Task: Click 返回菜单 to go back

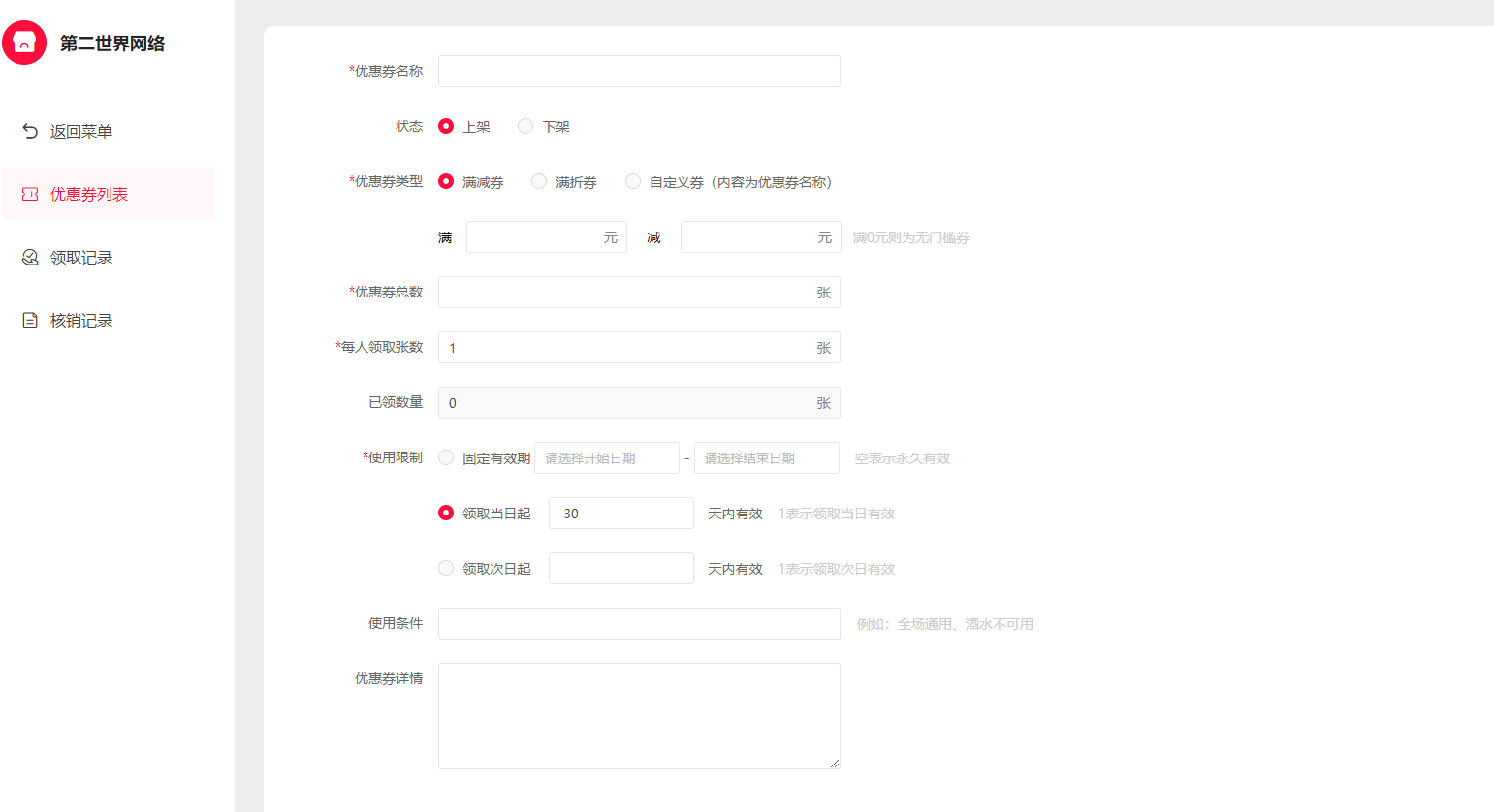Action: coord(81,131)
